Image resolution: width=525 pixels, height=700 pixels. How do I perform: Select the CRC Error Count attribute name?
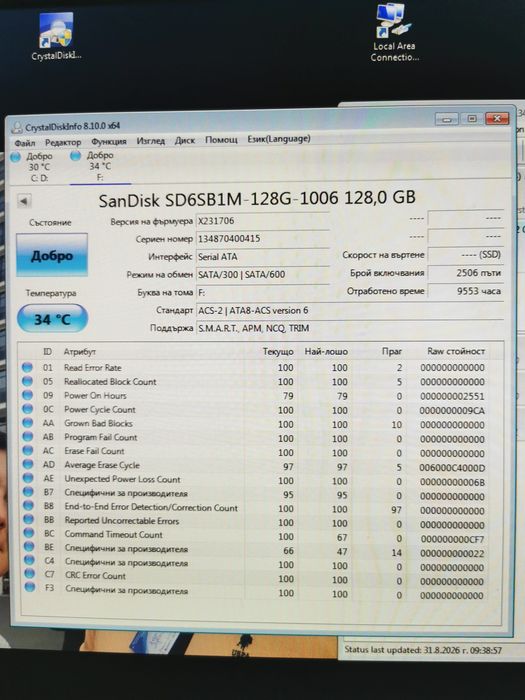click(x=95, y=576)
